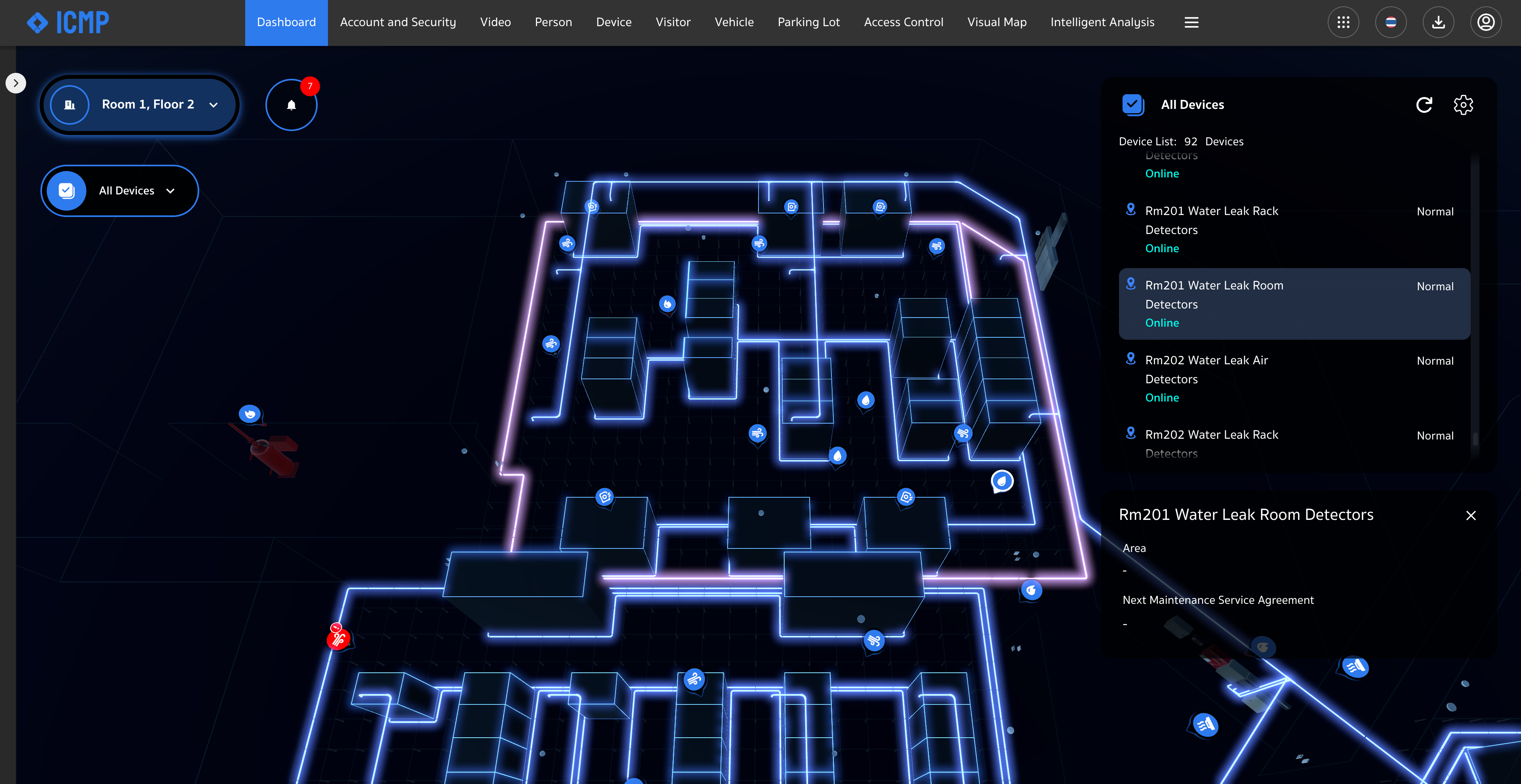Click the white-ringed selected water leak marker
The image size is (1521, 784).
pos(1002,481)
